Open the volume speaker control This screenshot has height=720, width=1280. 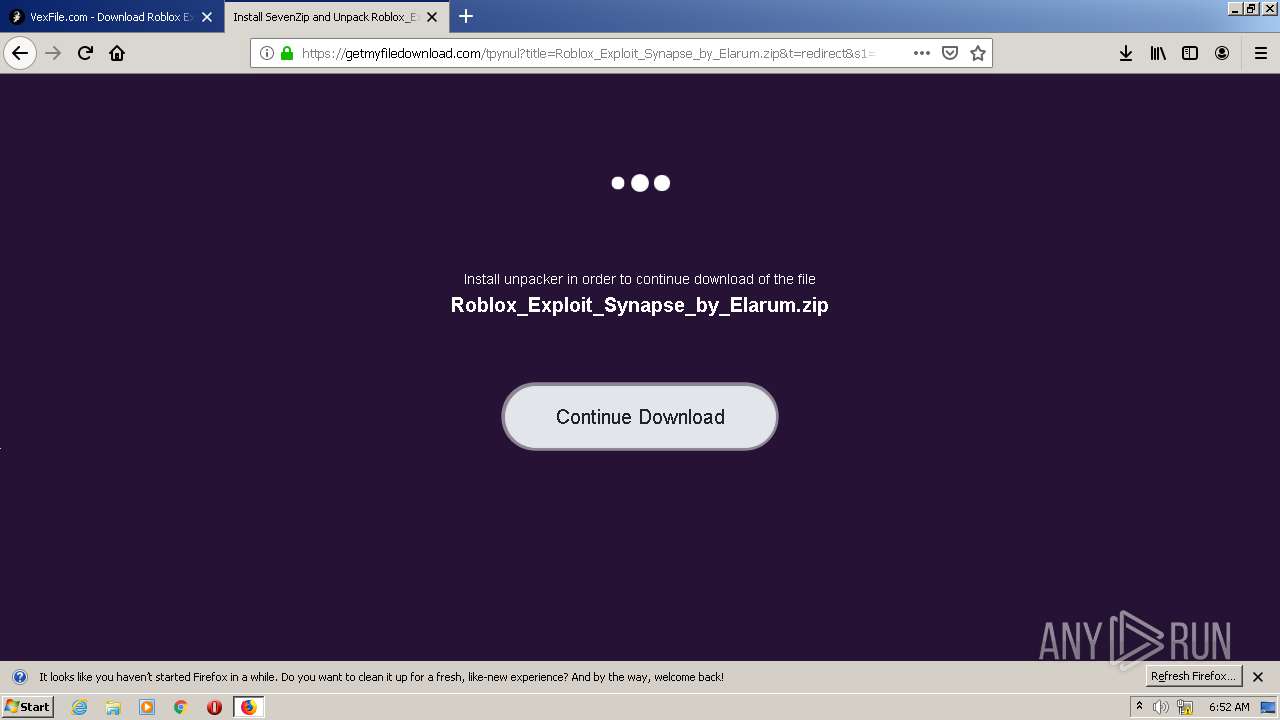1161,707
